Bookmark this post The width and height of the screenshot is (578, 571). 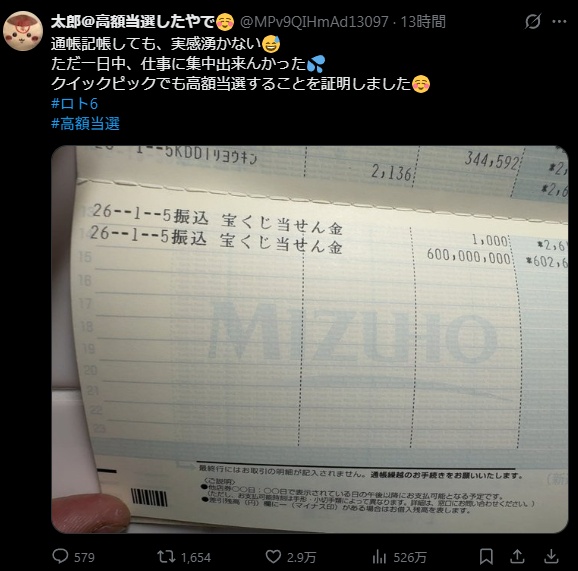(x=486, y=556)
